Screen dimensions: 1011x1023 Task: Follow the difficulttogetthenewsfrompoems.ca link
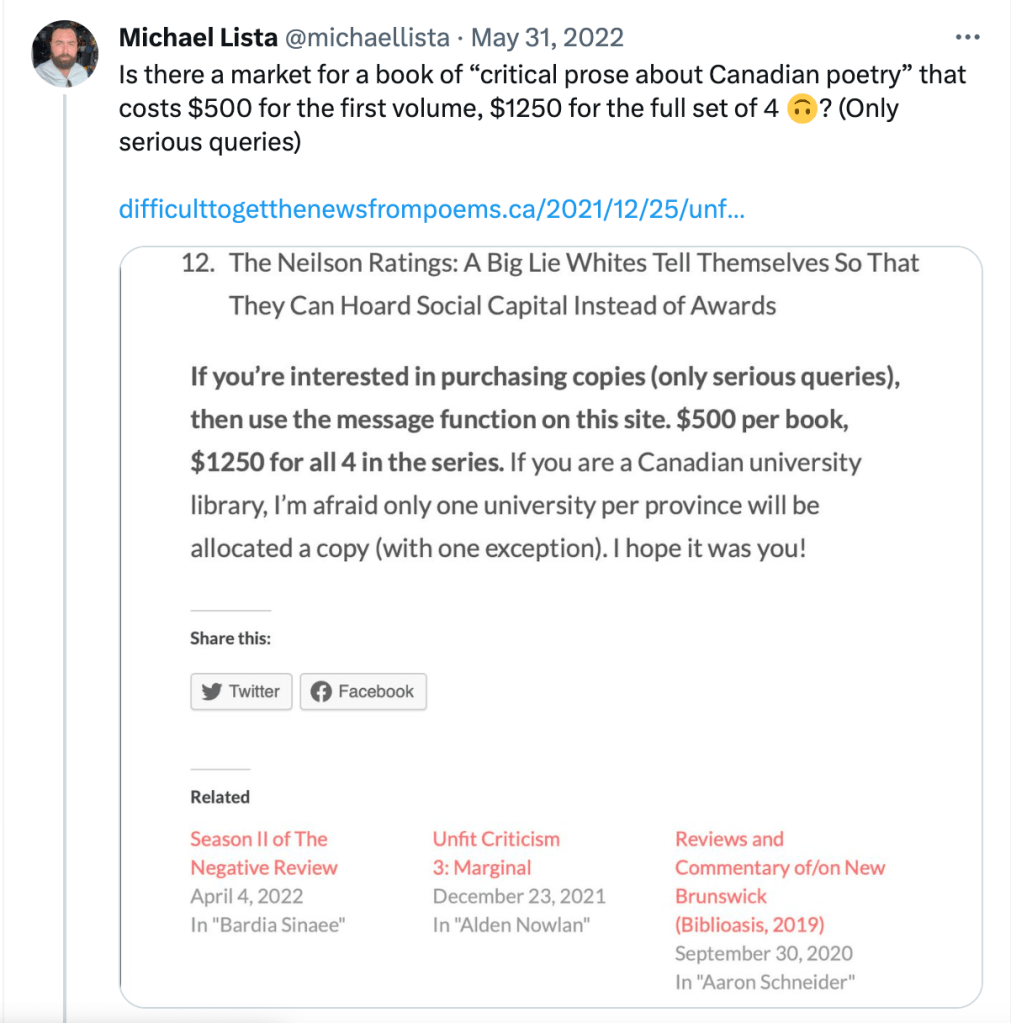[x=430, y=210]
